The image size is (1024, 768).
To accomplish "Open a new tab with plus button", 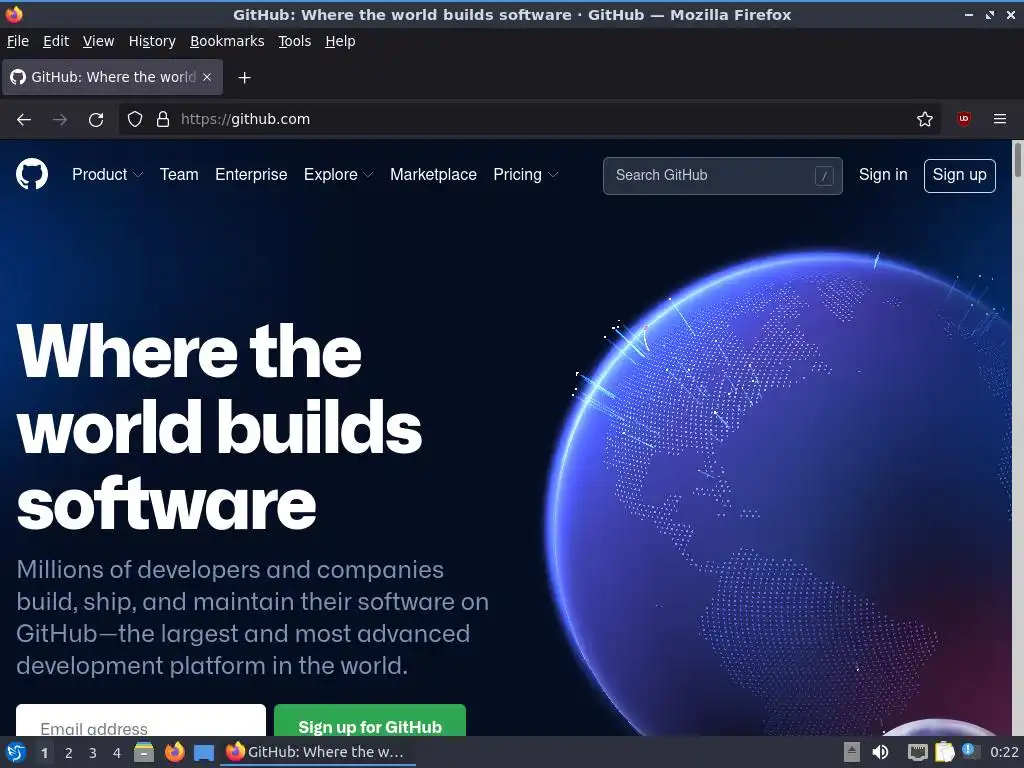I will (x=244, y=78).
